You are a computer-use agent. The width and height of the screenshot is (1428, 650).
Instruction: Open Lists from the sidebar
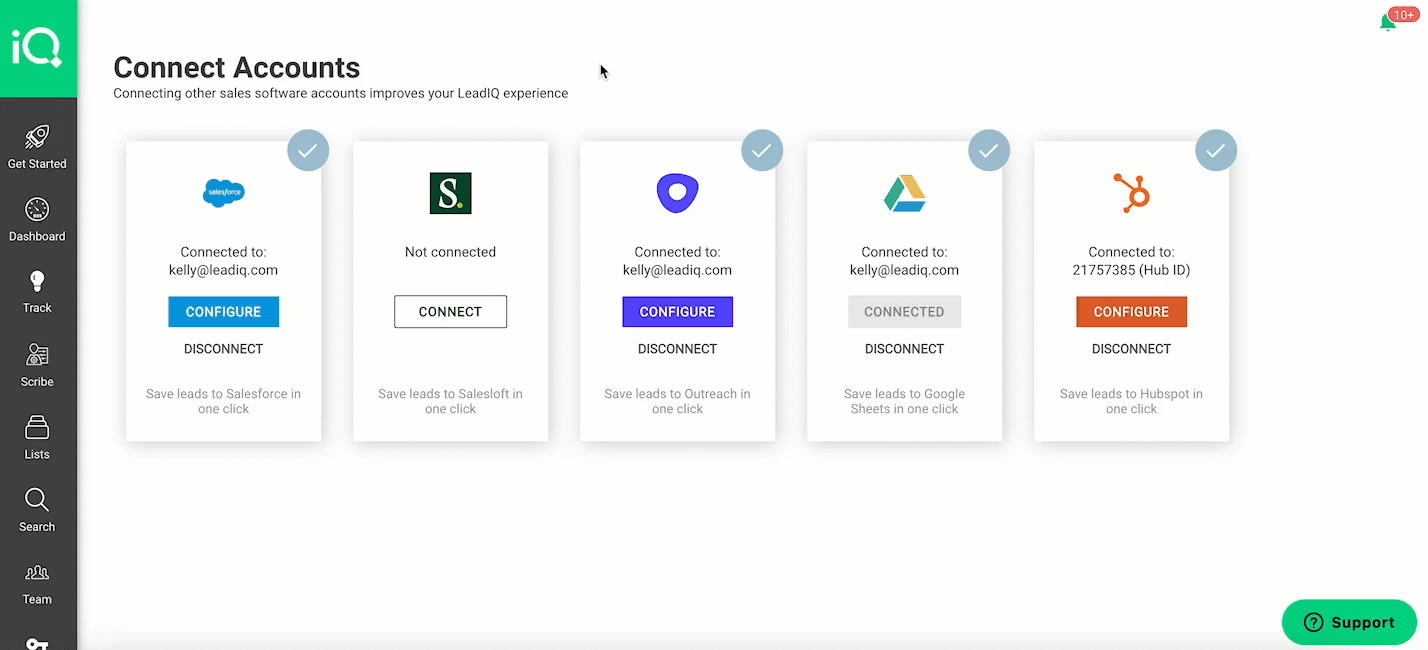[x=37, y=429]
